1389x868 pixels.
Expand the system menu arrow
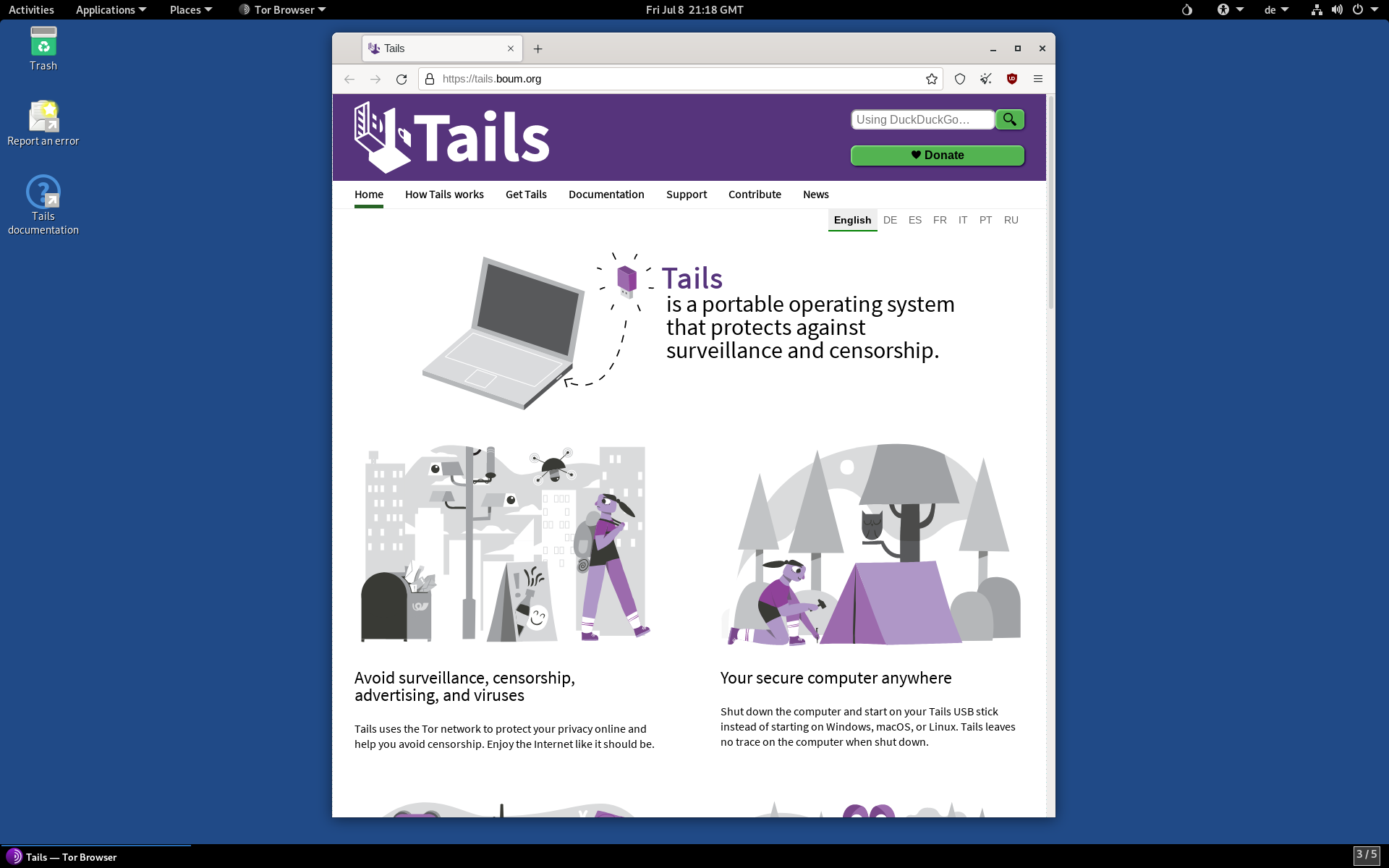point(1375,9)
